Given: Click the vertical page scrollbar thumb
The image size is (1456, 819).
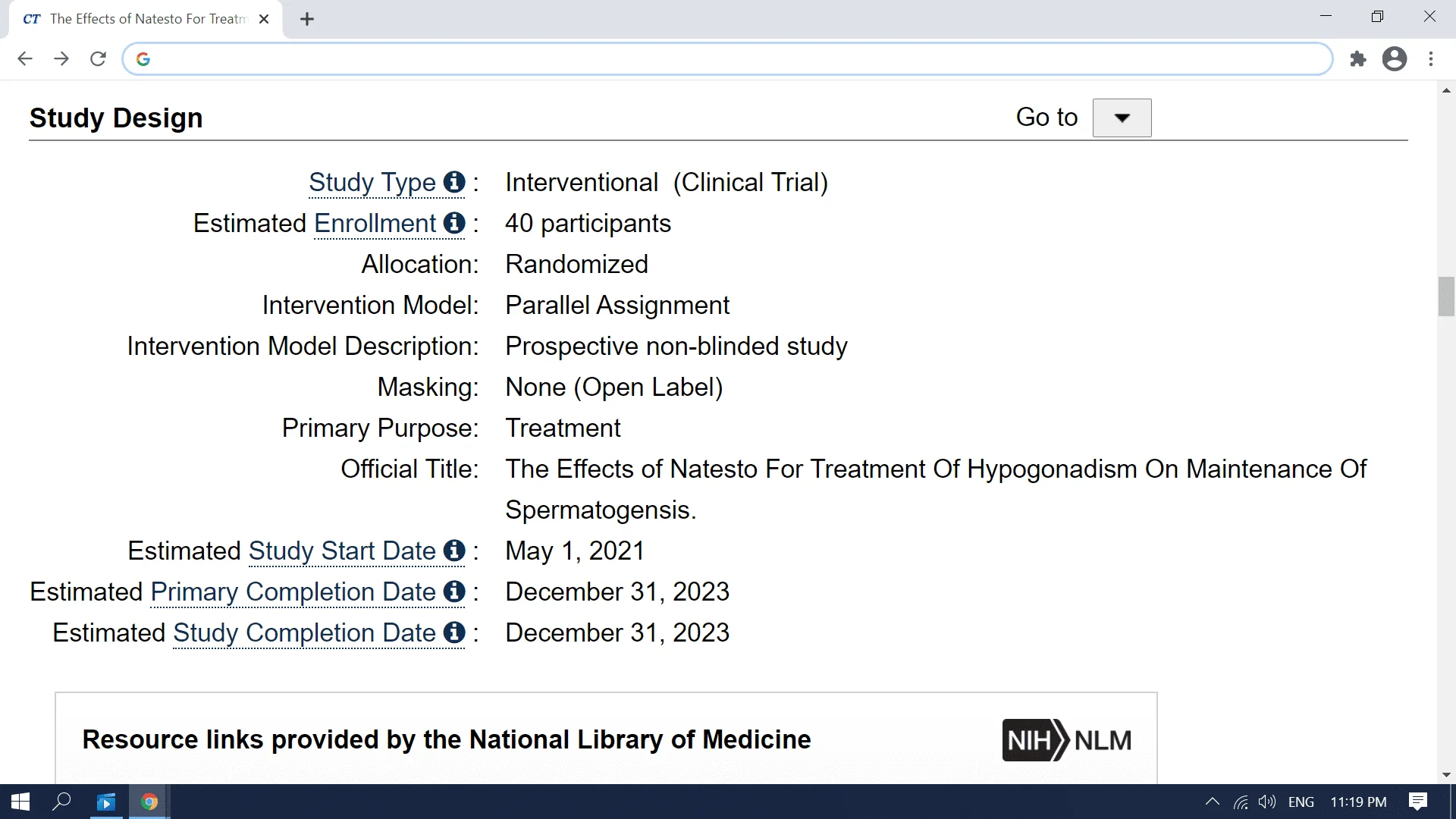Looking at the screenshot, I should click(x=1446, y=297).
